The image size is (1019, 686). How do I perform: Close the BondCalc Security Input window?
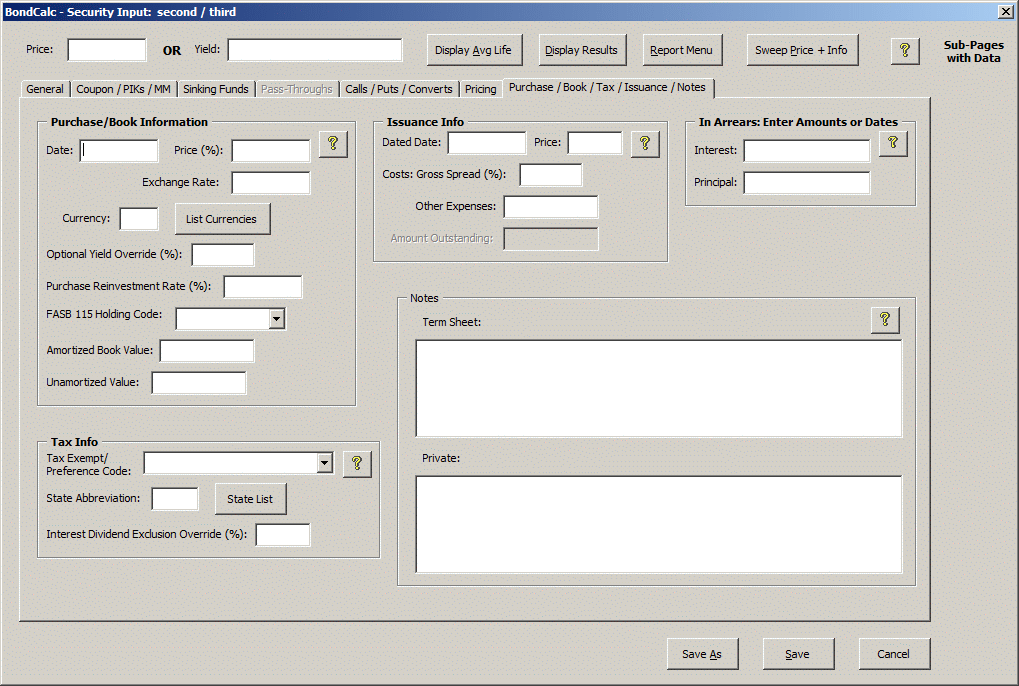[x=1005, y=11]
